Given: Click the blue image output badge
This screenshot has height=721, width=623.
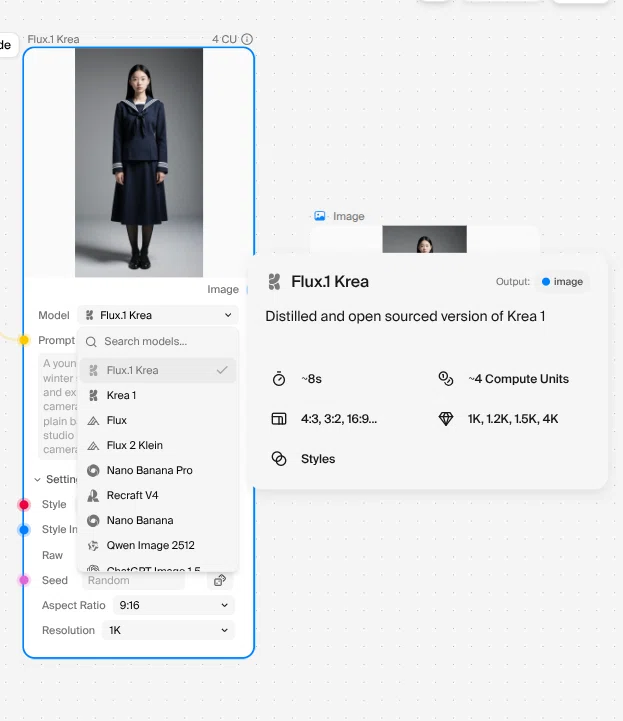Looking at the screenshot, I should pyautogui.click(x=562, y=281).
